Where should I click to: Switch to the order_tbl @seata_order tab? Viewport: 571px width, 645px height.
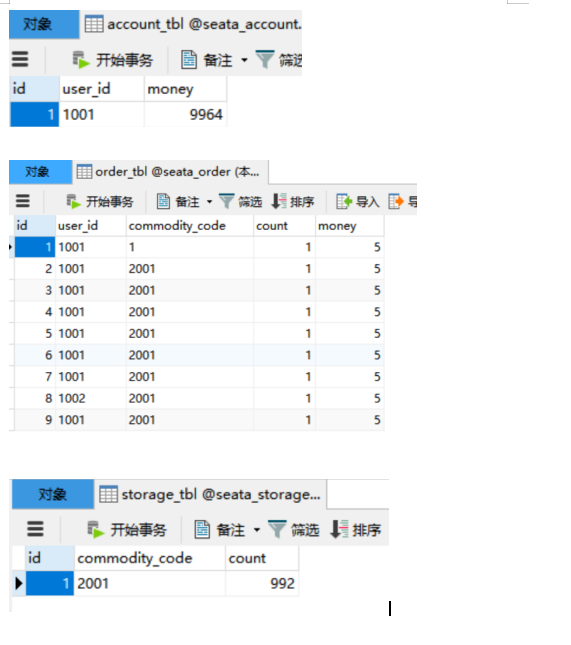click(171, 172)
